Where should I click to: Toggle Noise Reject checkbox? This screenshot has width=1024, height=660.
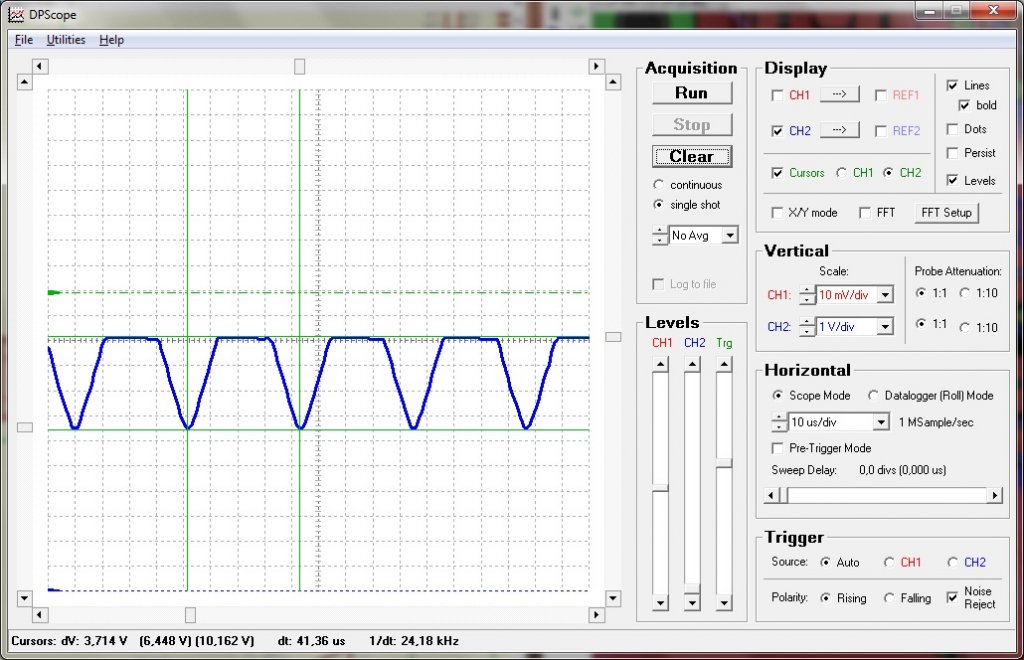[x=952, y=597]
